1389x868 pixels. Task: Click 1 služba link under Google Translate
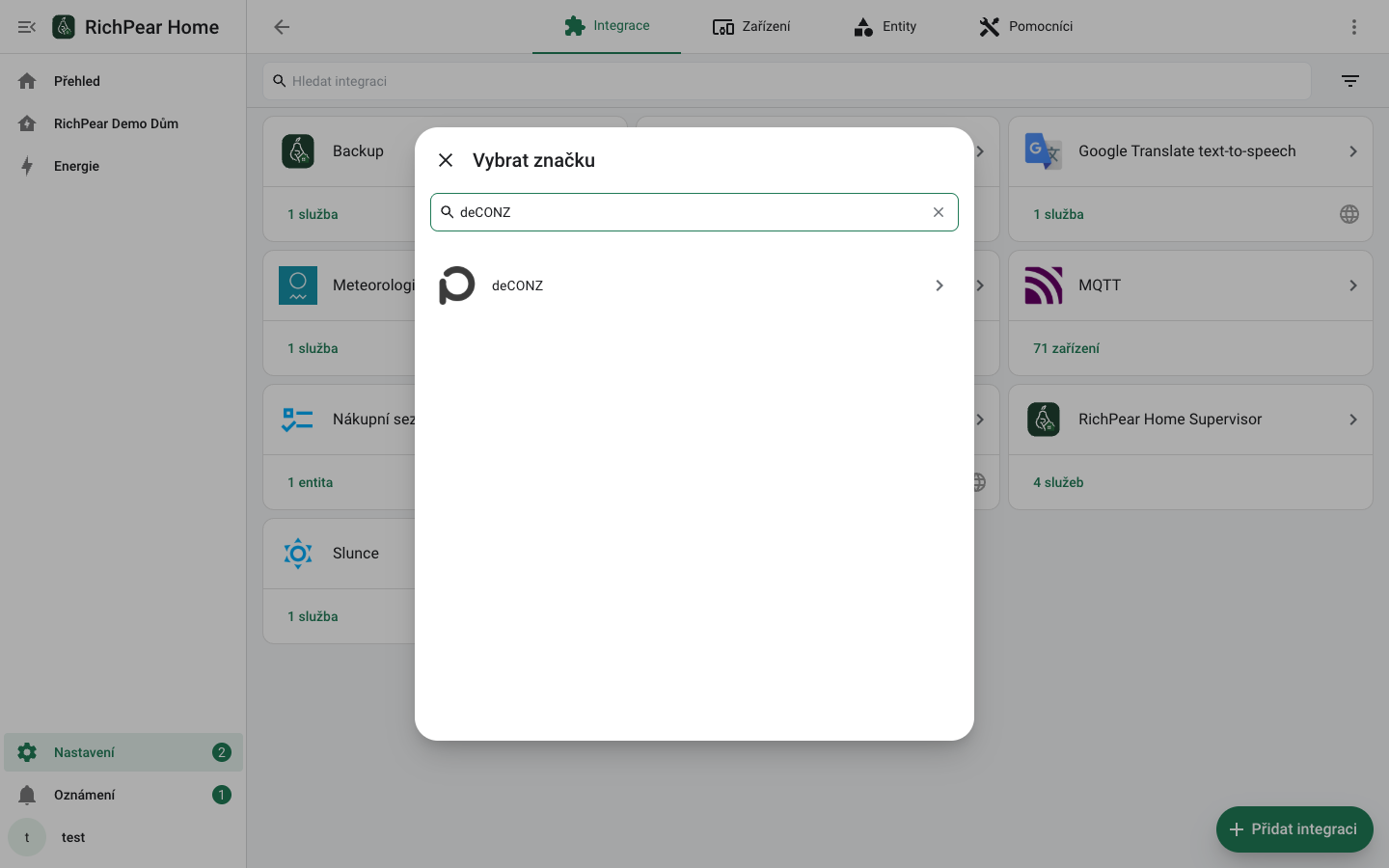(1058, 214)
